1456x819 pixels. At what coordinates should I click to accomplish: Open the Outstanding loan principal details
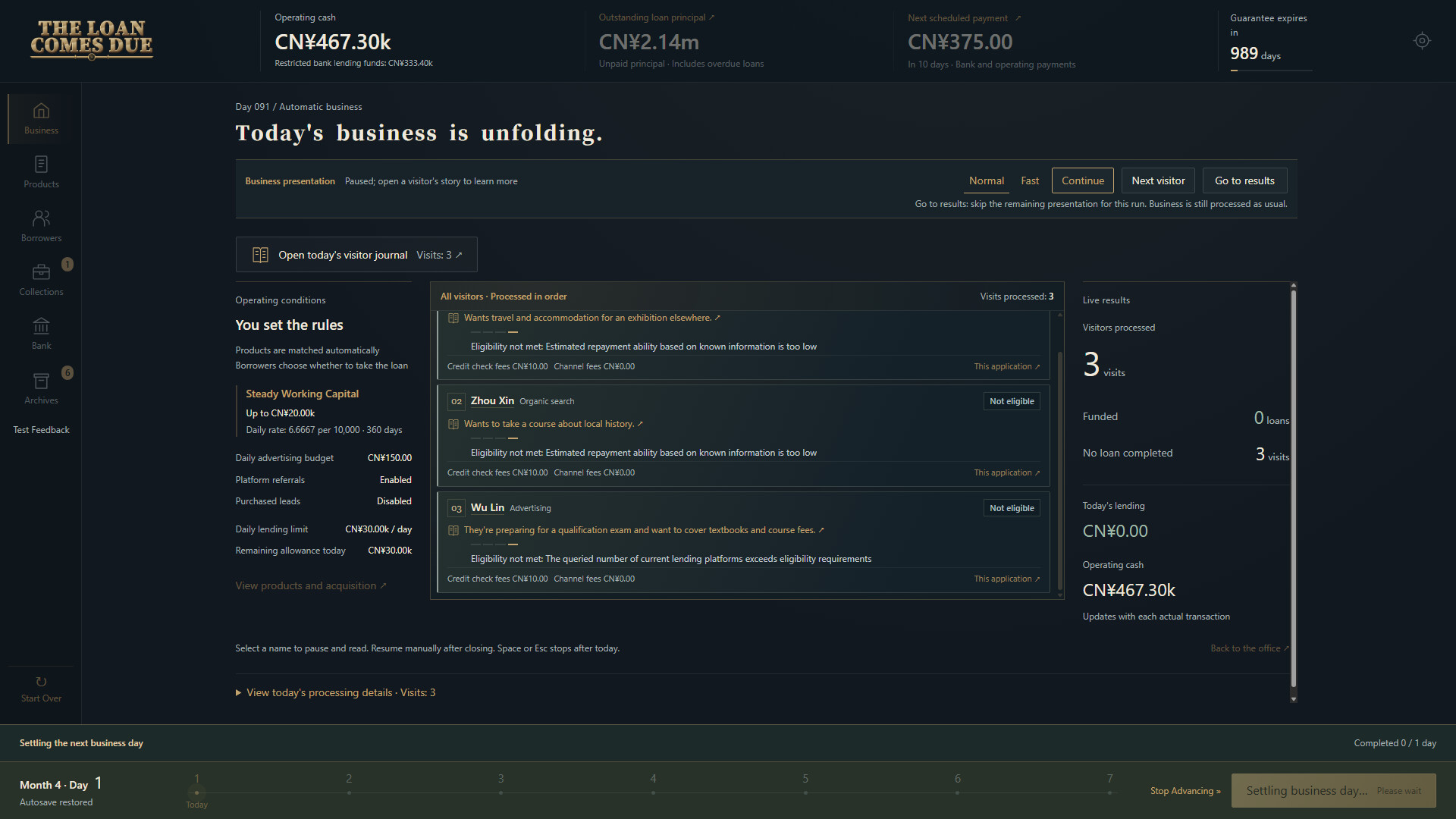click(657, 17)
